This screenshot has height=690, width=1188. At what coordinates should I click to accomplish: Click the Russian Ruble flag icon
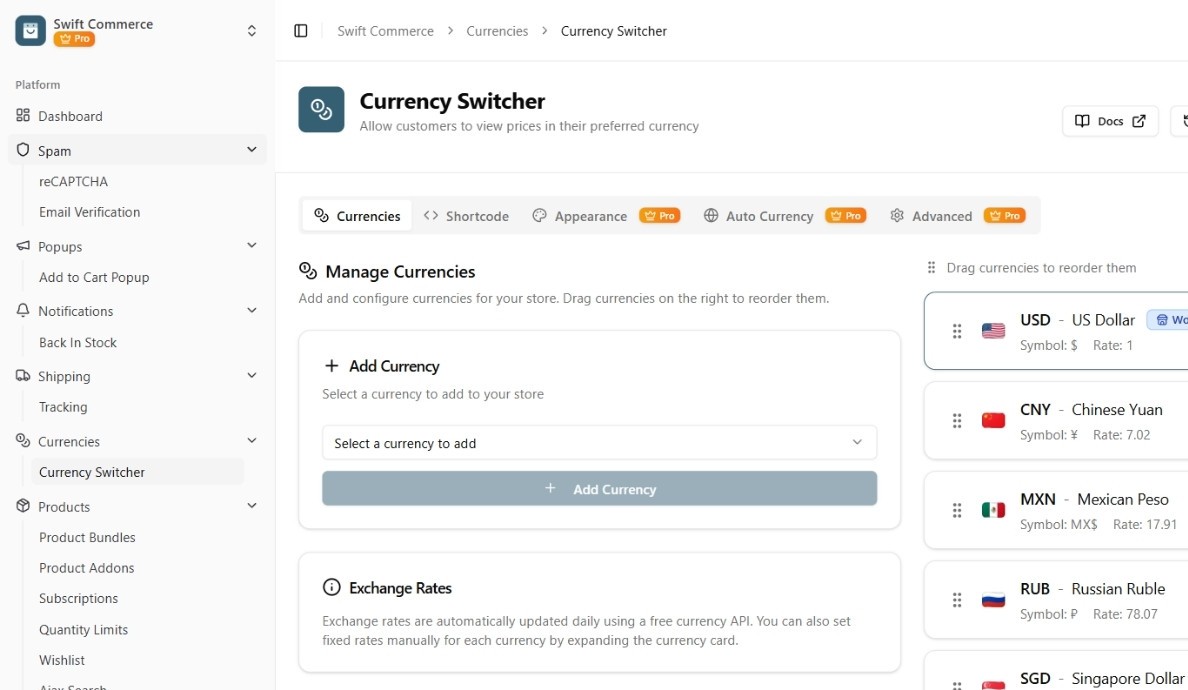point(993,600)
